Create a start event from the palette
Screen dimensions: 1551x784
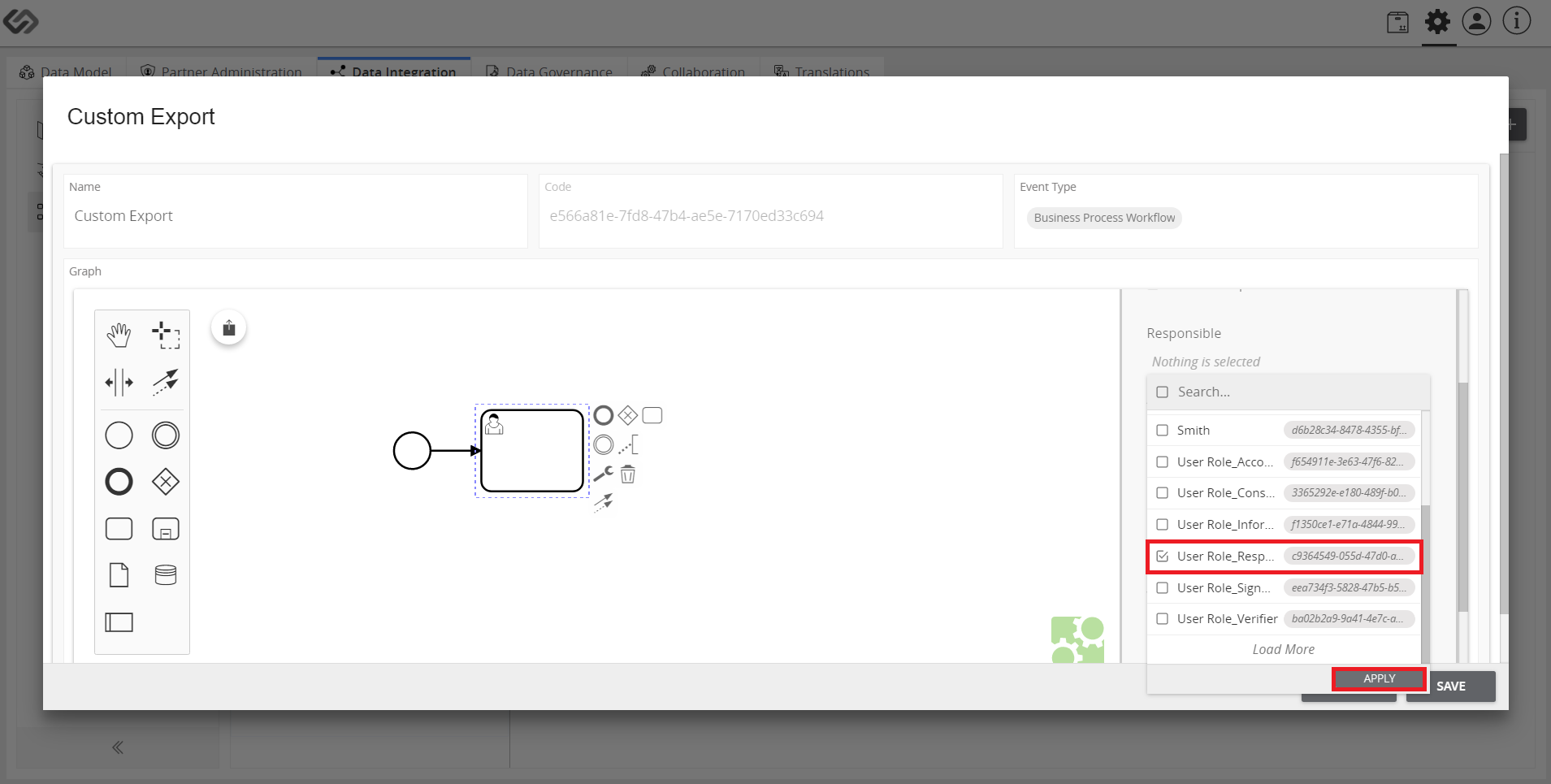(x=119, y=435)
